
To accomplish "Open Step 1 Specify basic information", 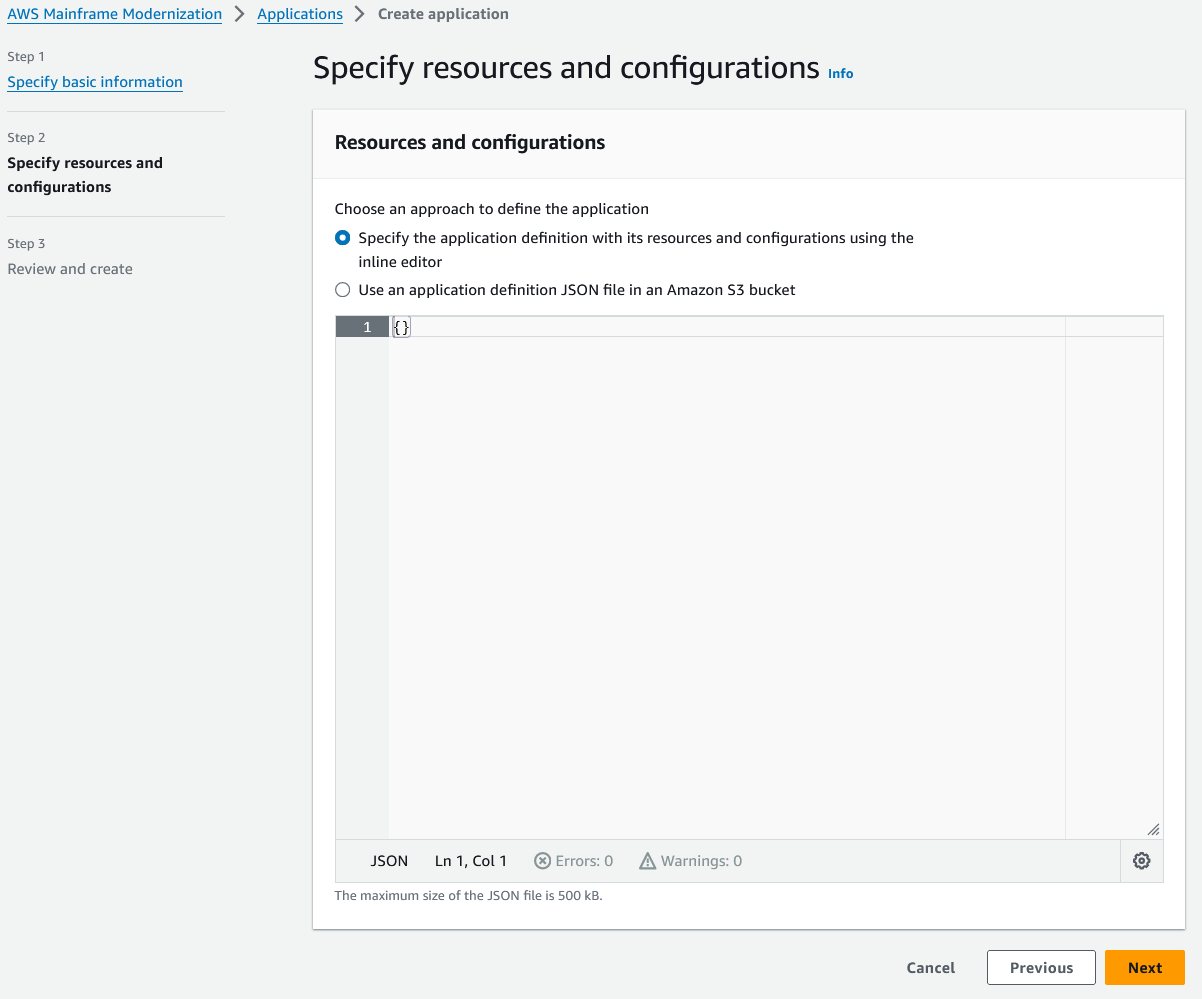I will point(94,82).
